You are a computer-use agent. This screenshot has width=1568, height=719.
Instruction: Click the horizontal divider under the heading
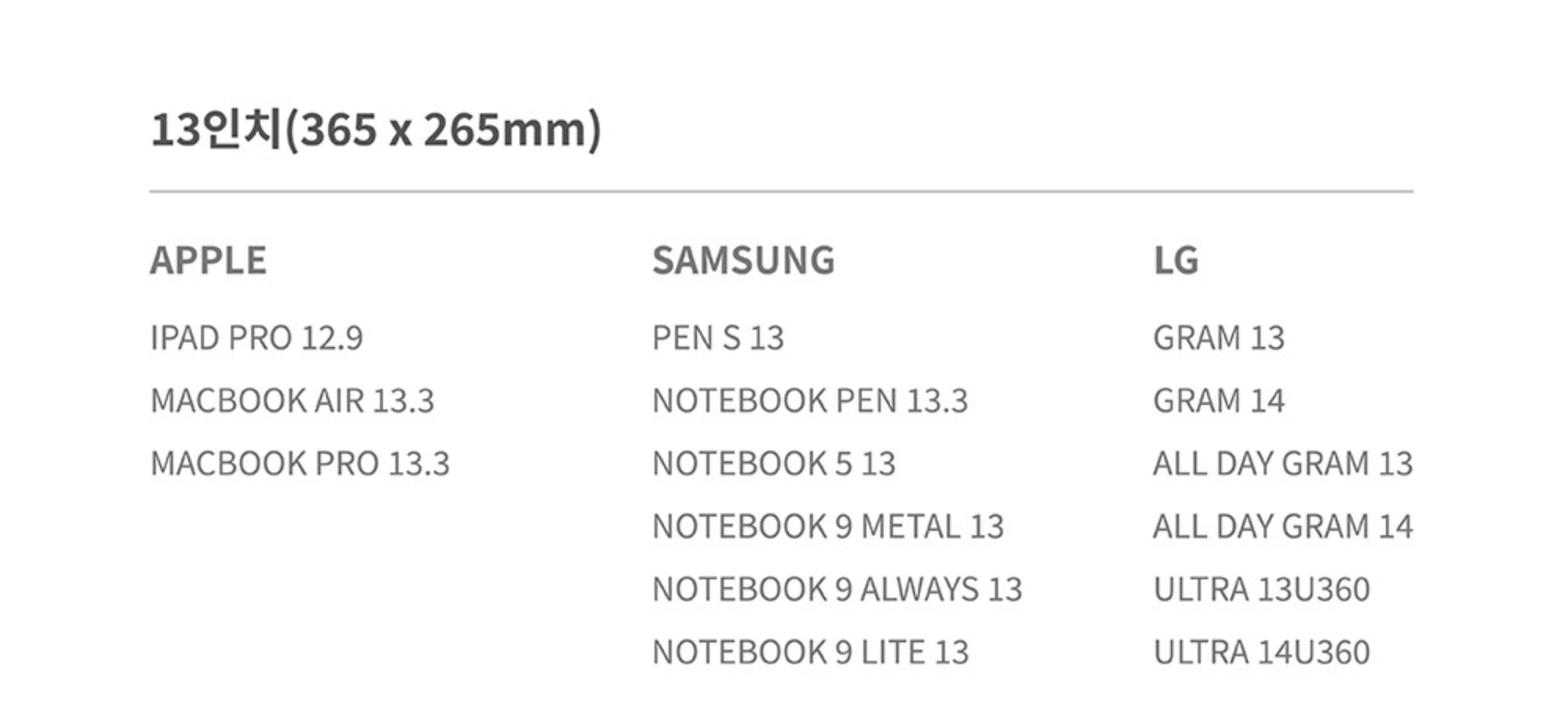(781, 191)
